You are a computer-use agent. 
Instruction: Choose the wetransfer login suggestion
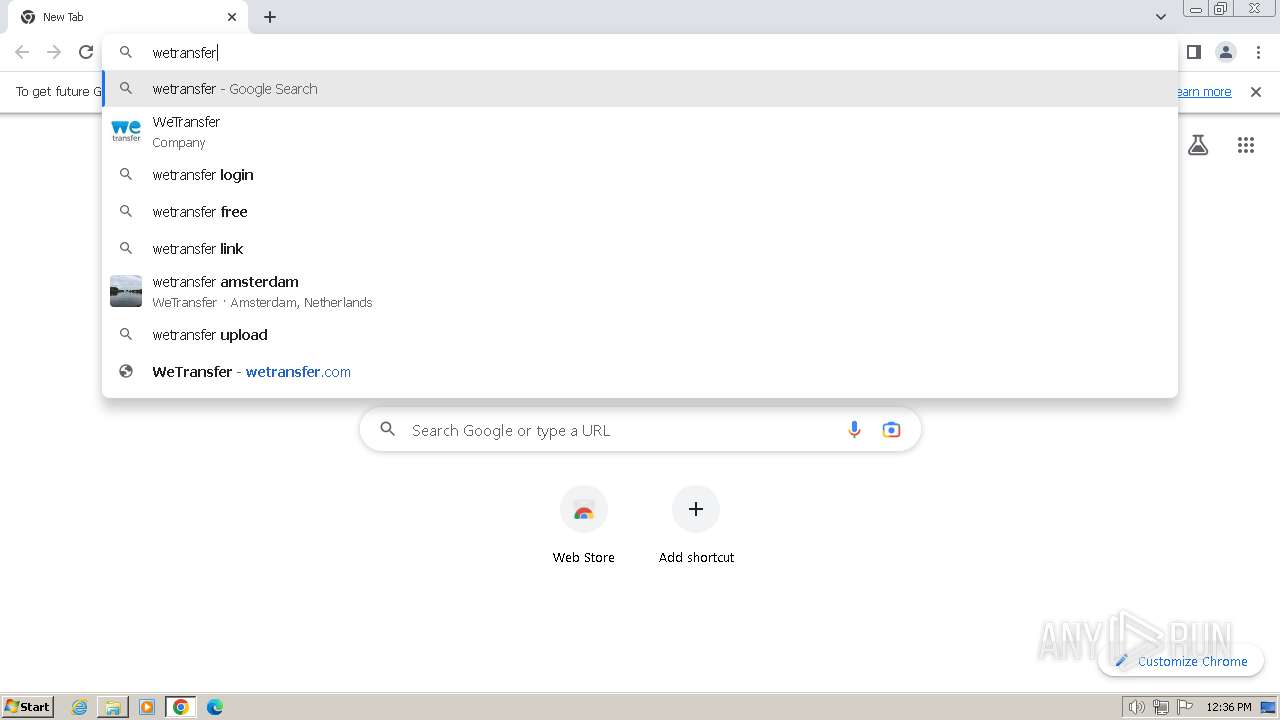(x=640, y=175)
